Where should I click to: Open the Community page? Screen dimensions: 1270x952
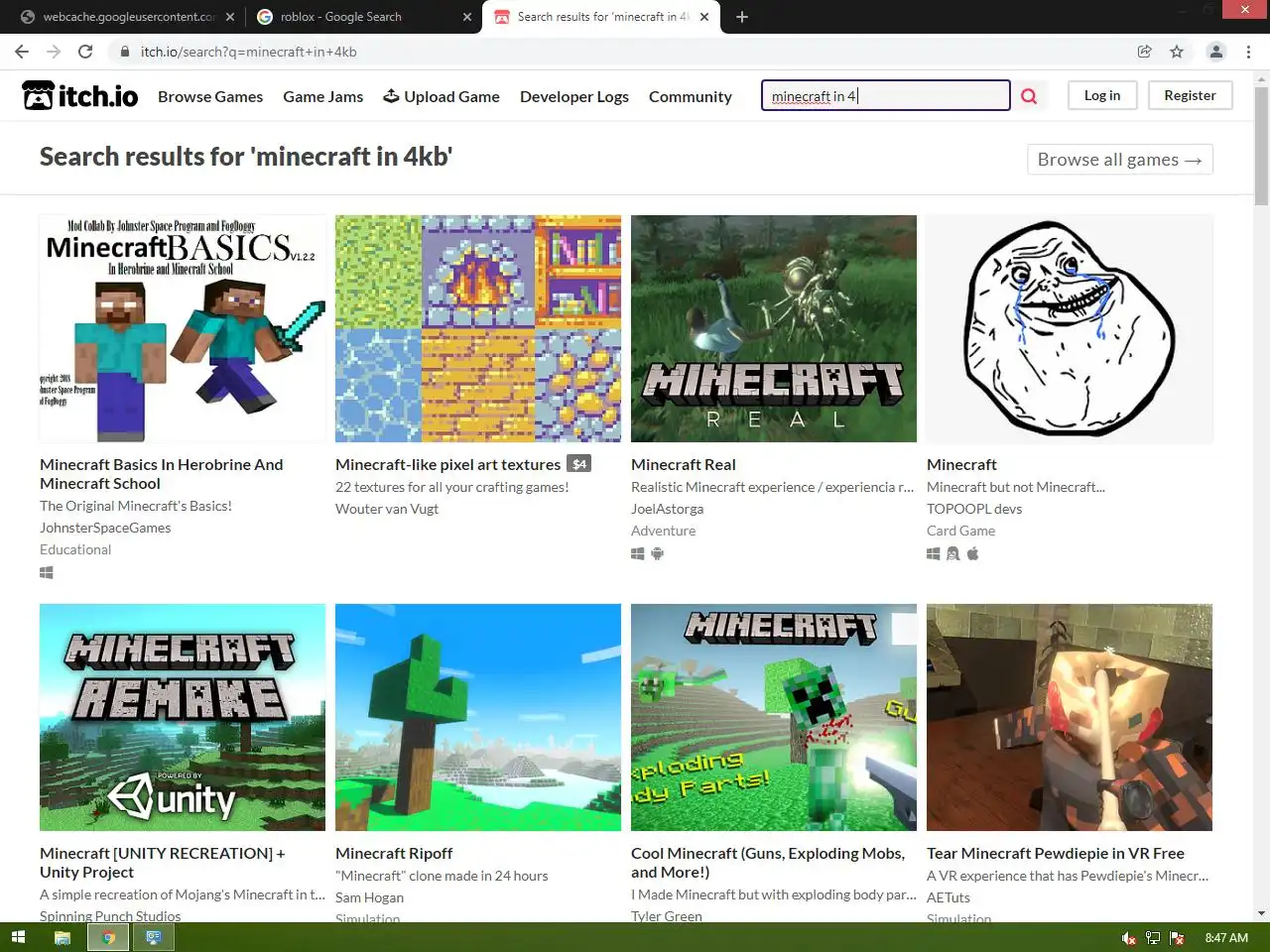[x=691, y=96]
